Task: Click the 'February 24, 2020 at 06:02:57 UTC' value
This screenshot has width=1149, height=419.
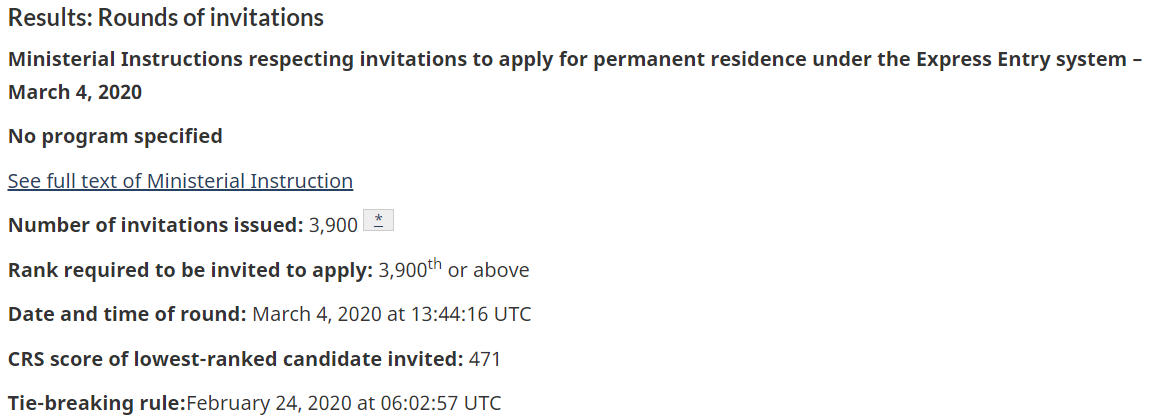Action: [x=344, y=404]
